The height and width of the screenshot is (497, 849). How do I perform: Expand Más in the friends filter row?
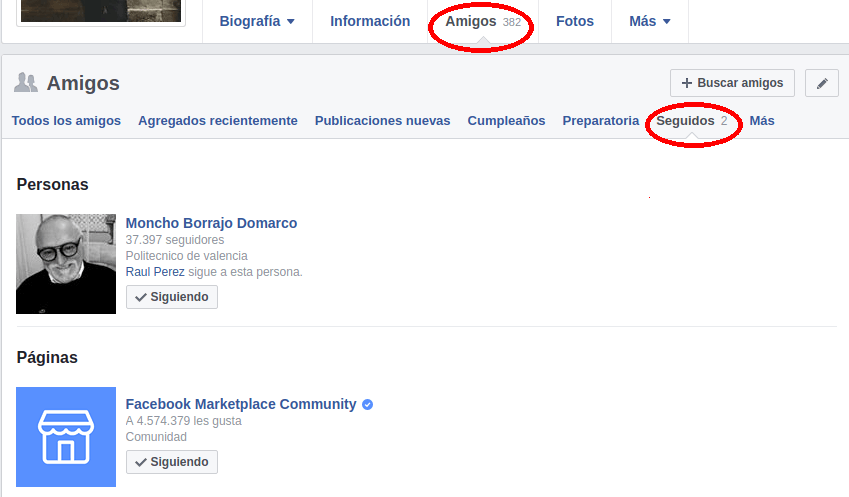(x=762, y=121)
